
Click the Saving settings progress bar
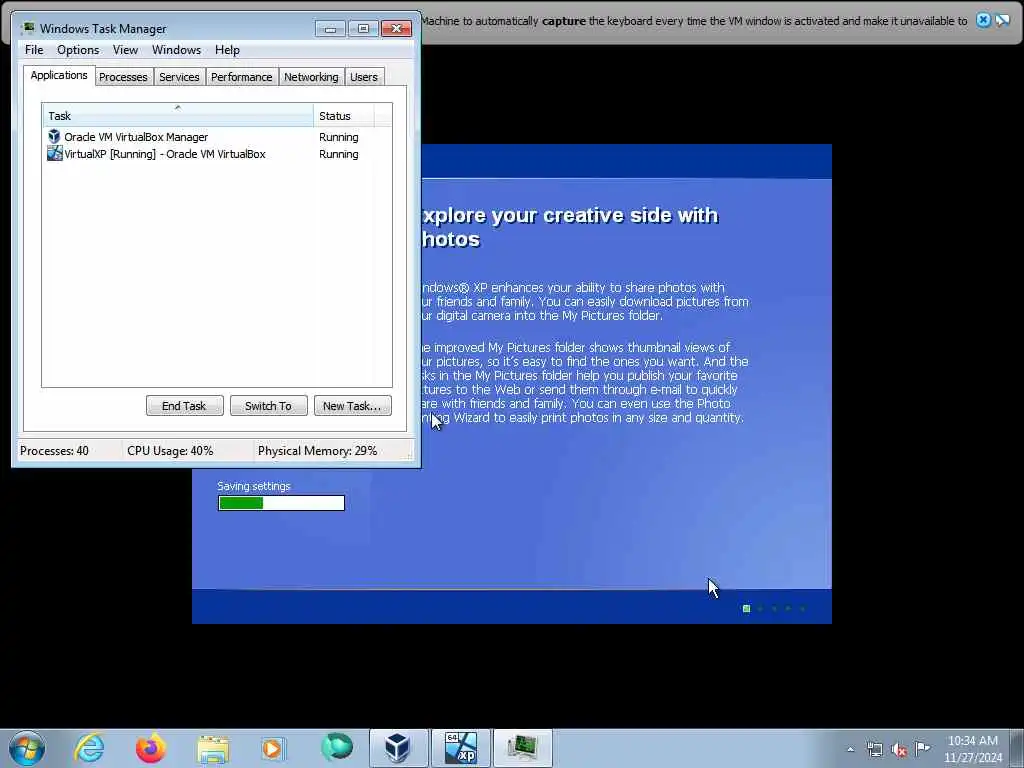click(281, 503)
